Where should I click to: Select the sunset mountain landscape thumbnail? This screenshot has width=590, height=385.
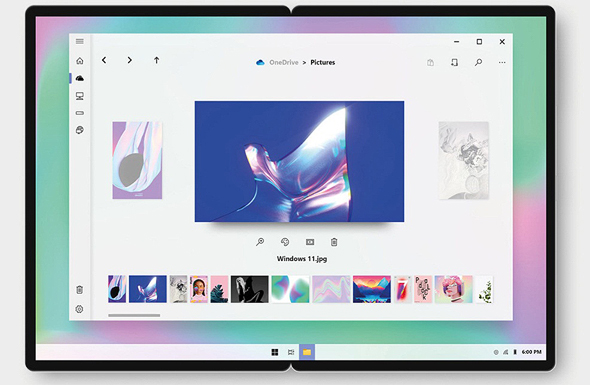(x=372, y=289)
